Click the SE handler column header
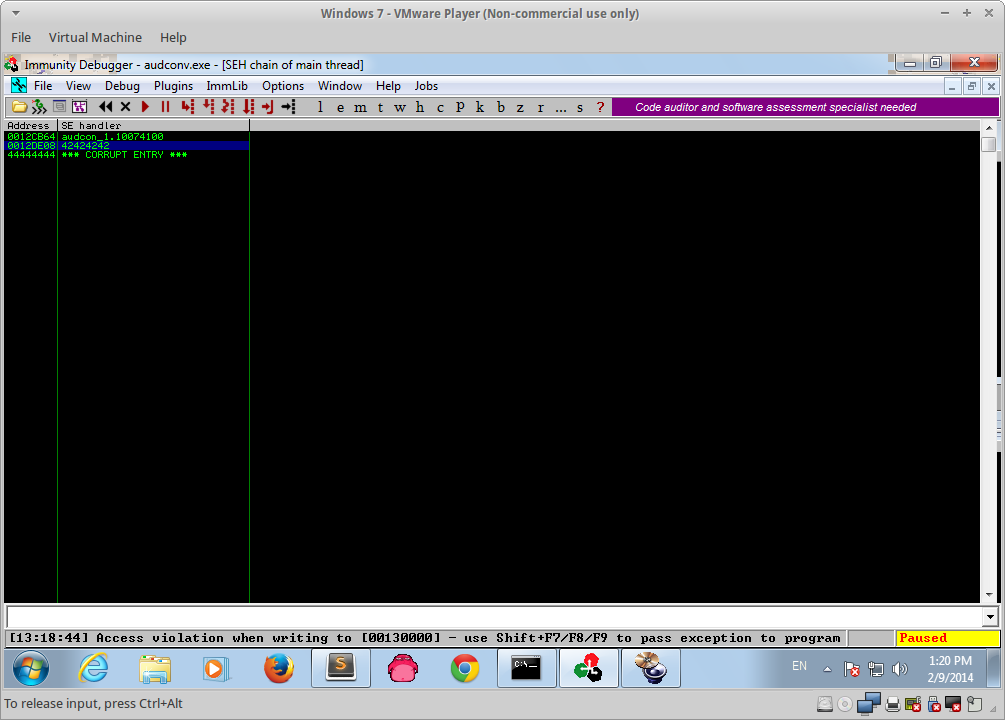Screen dimensions: 1005x720 (x=153, y=126)
